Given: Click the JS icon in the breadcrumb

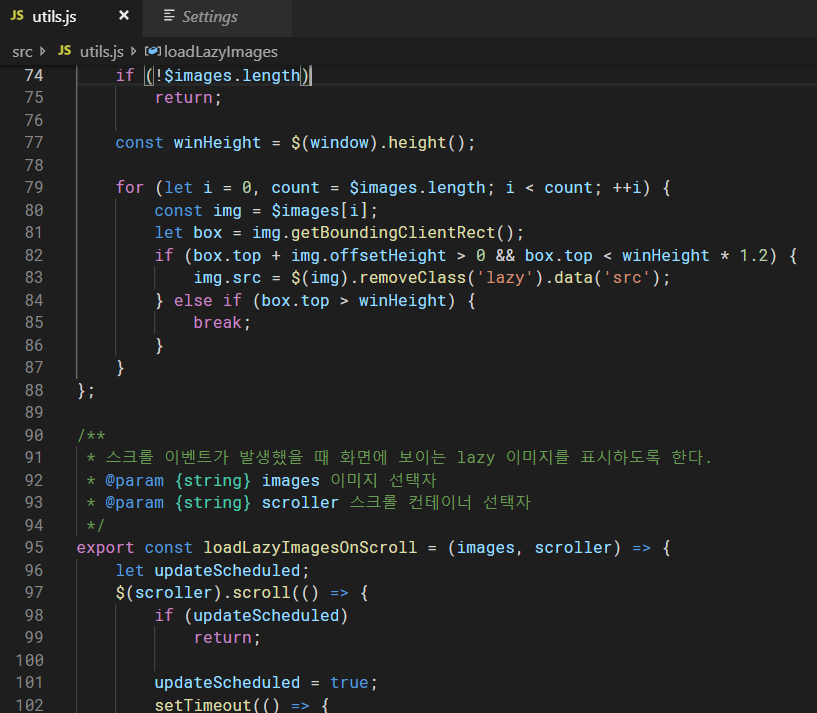Looking at the screenshot, I should point(65,51).
